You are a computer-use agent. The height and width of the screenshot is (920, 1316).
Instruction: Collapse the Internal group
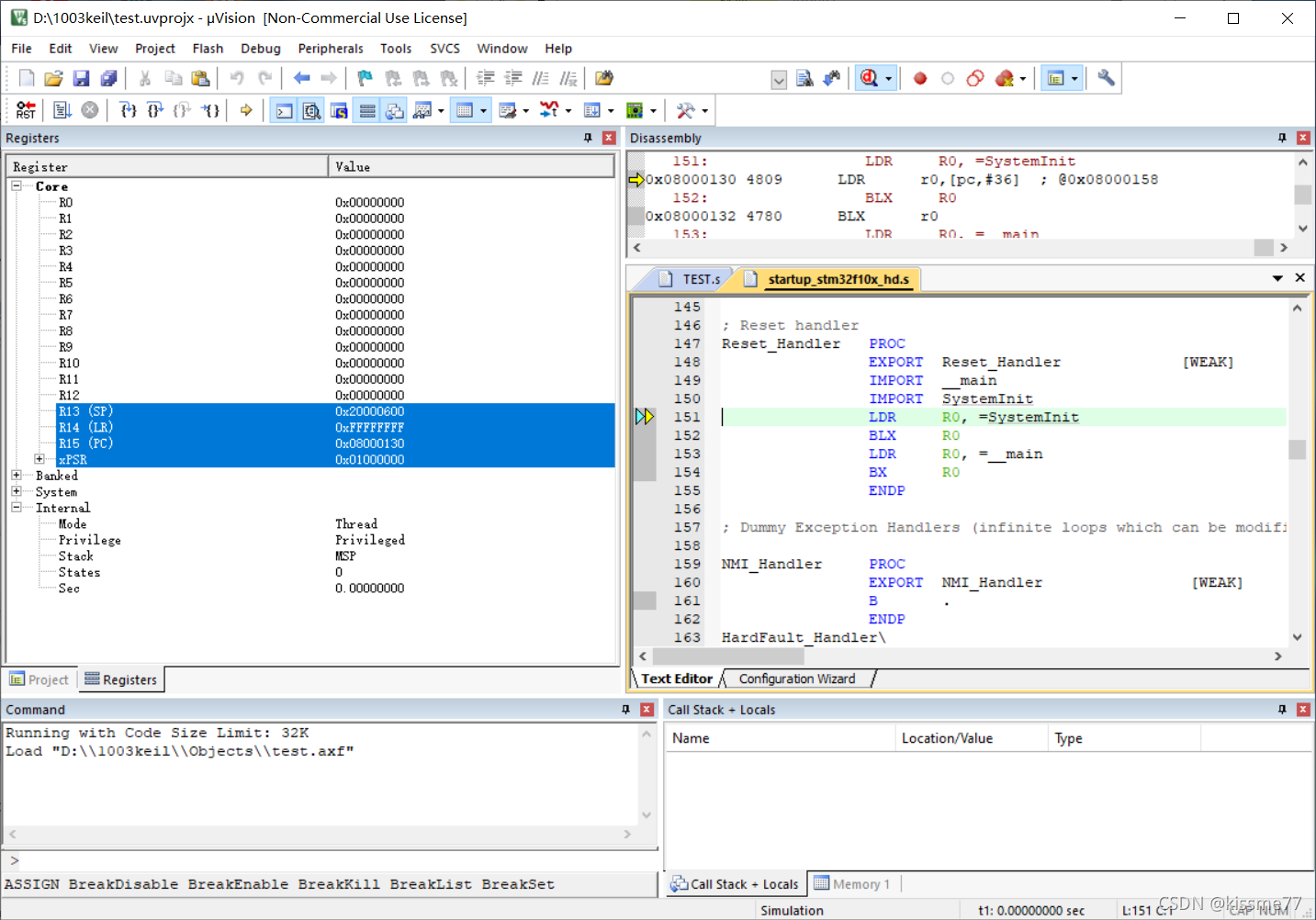pyautogui.click(x=17, y=507)
